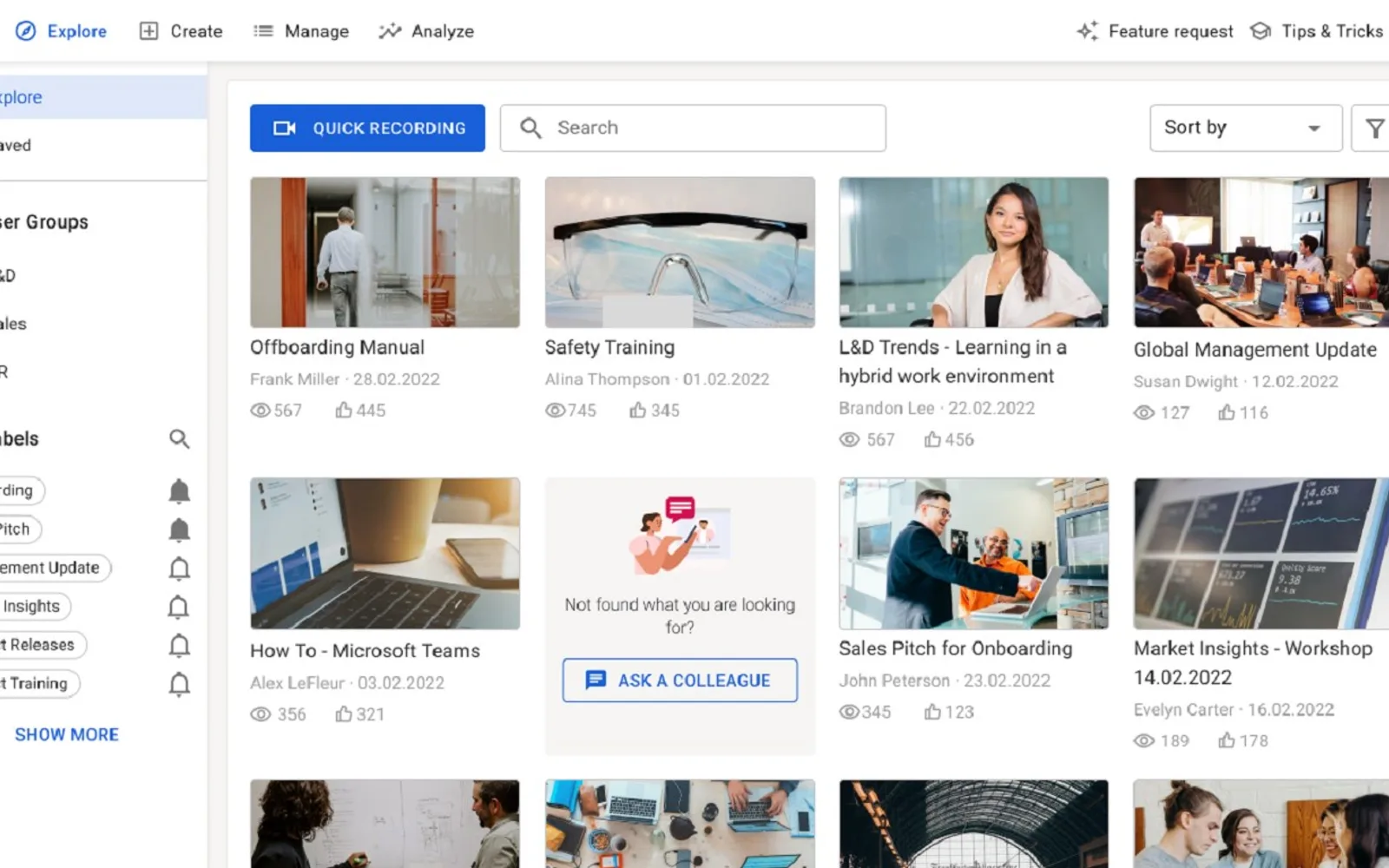1389x868 pixels.
Task: Select the Insights label chip
Action: tap(34, 607)
